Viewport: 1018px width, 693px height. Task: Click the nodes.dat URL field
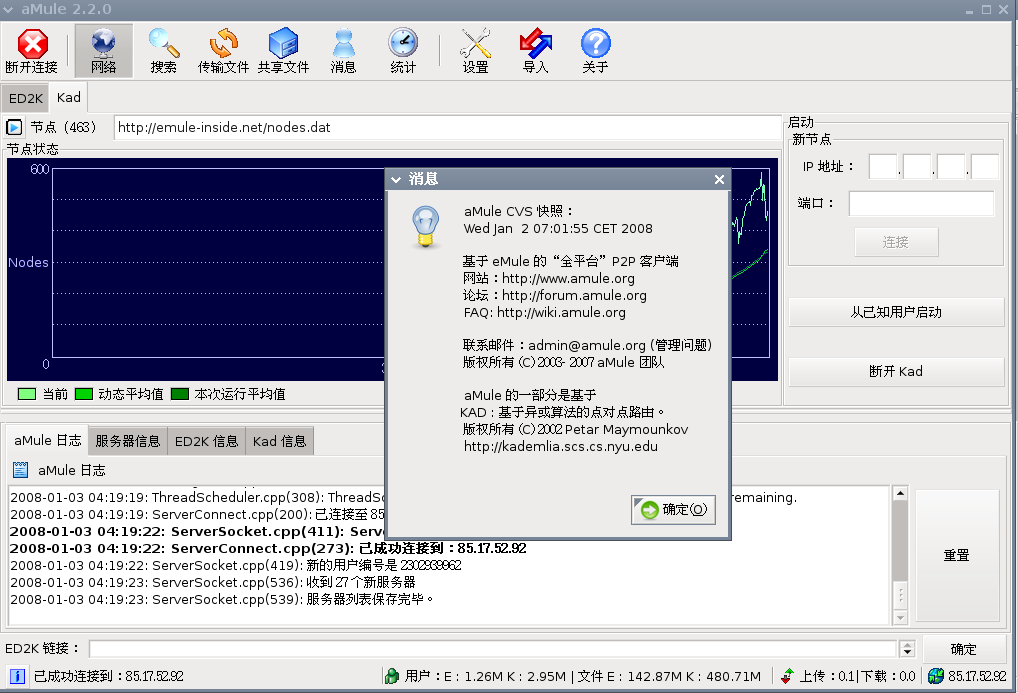pos(447,127)
